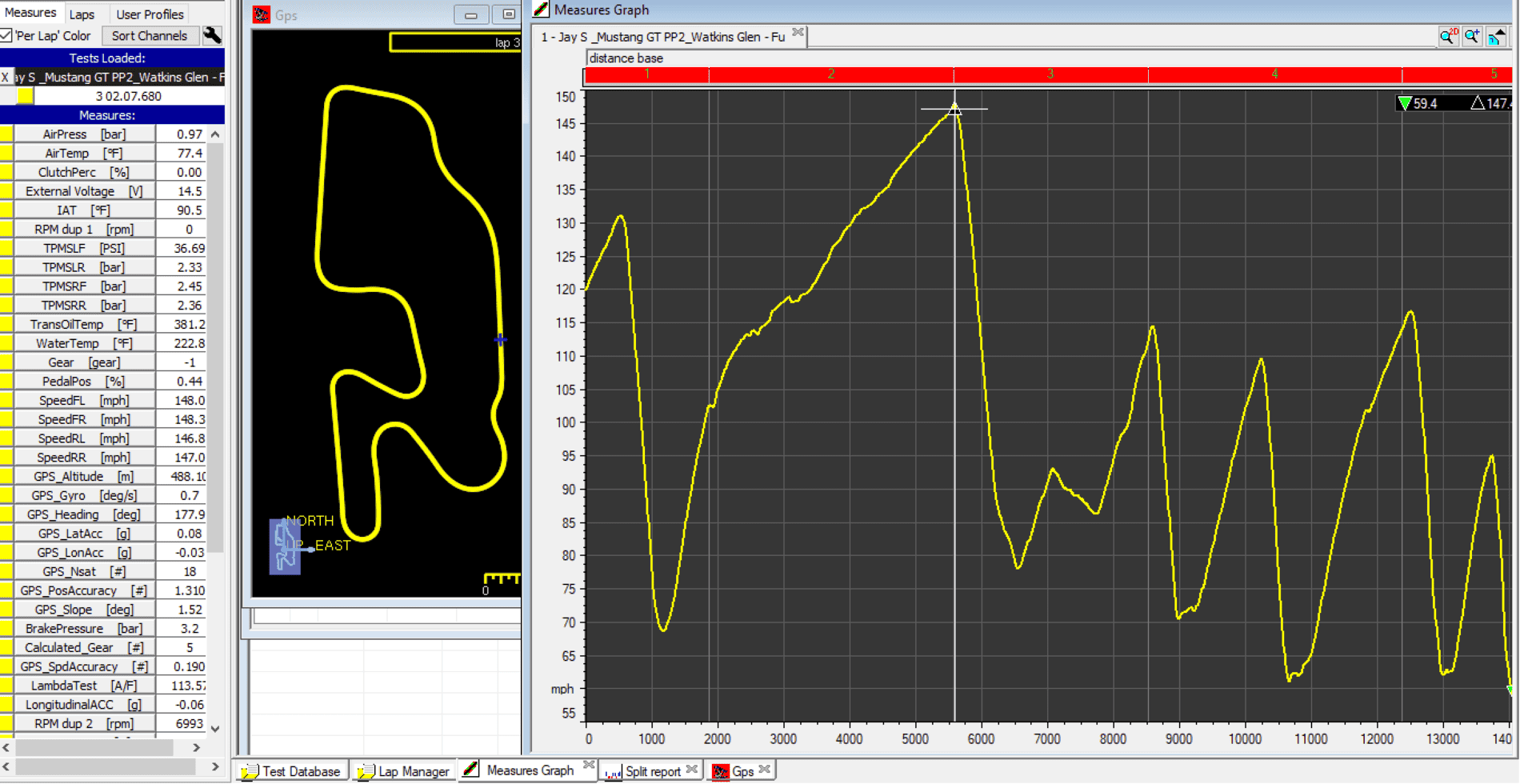This screenshot has width=1520, height=784.
Task: Switch to the Laps tab
Action: [x=82, y=14]
